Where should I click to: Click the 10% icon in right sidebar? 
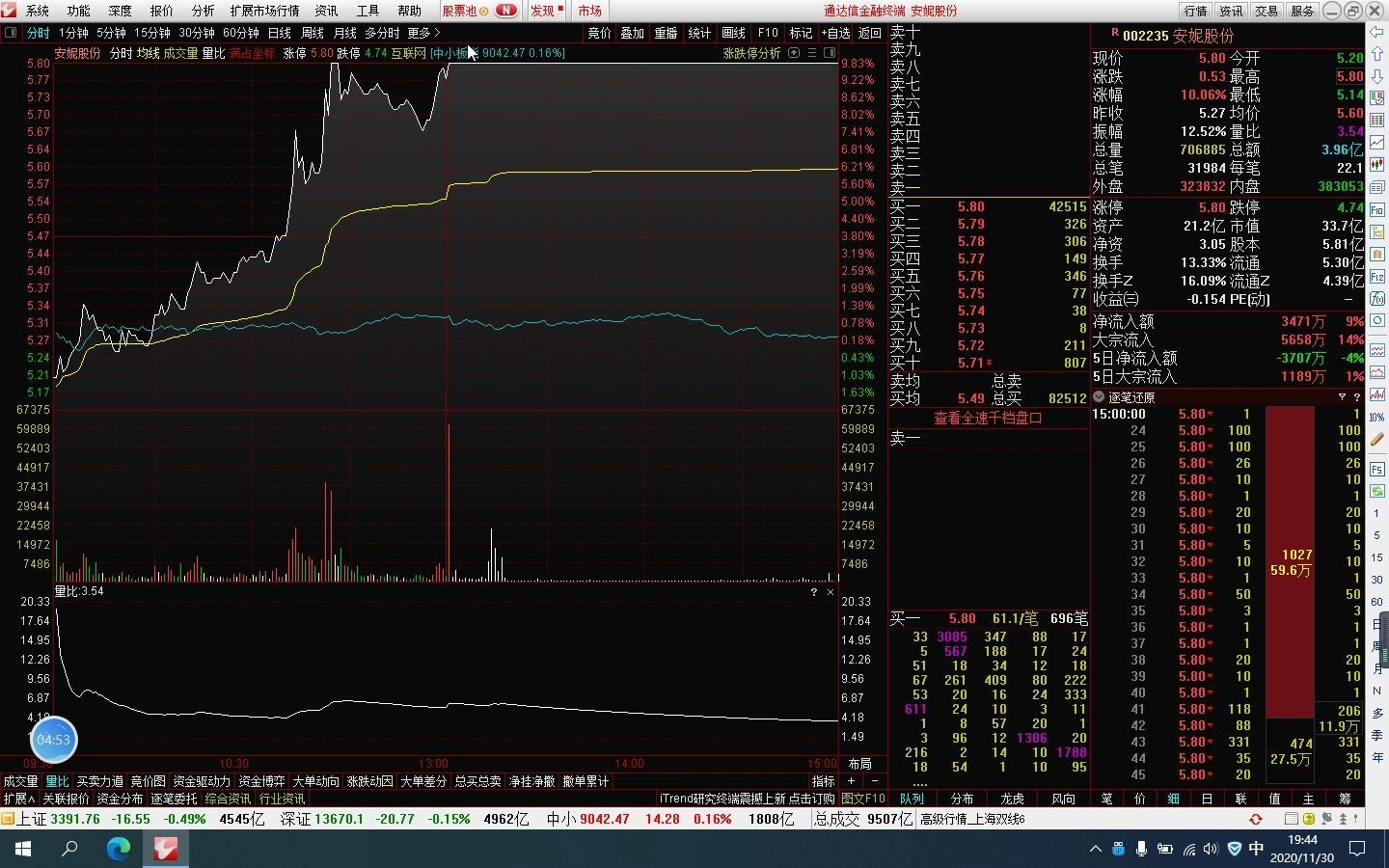click(1376, 418)
